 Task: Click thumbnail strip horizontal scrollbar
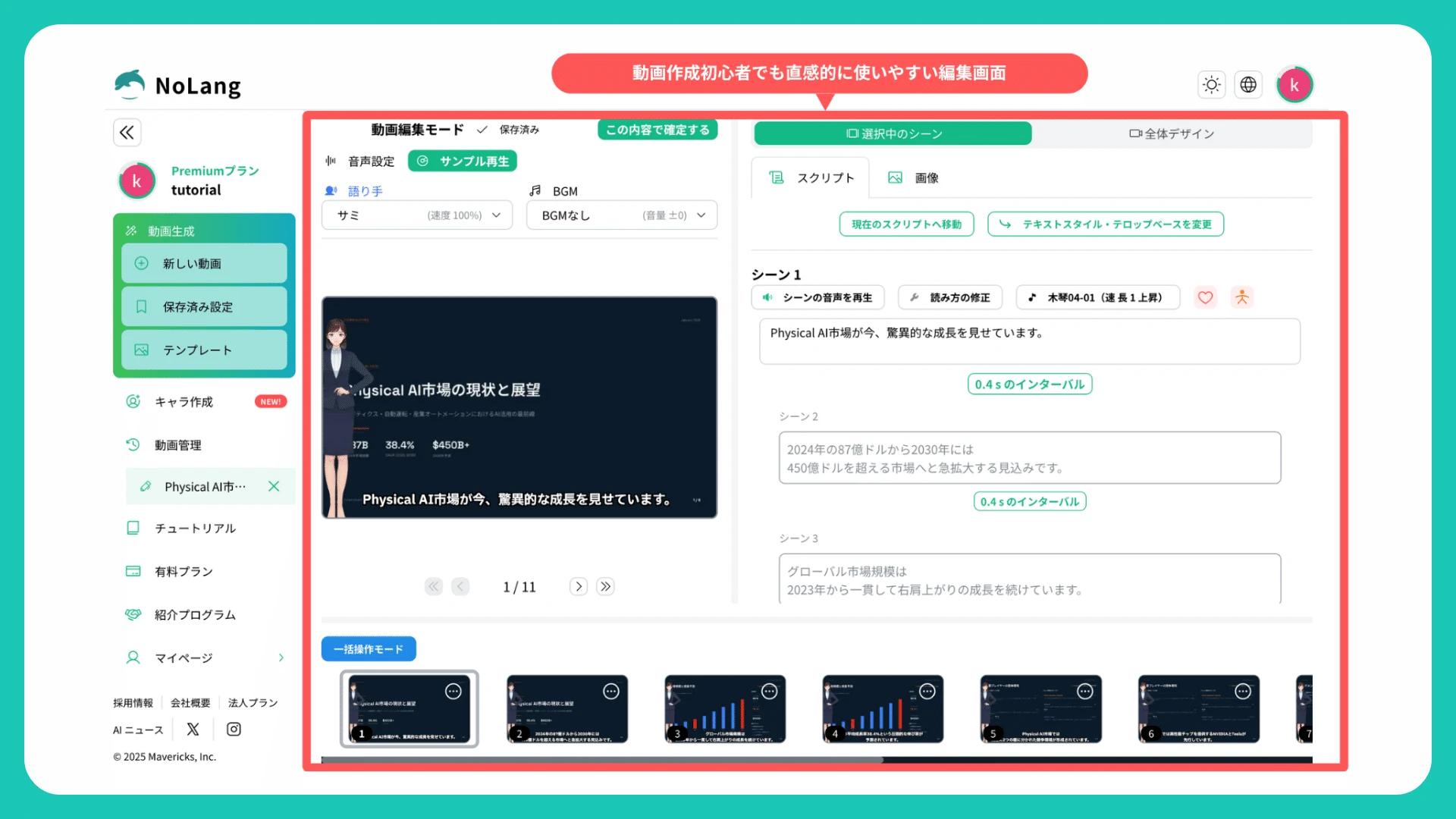[603, 759]
